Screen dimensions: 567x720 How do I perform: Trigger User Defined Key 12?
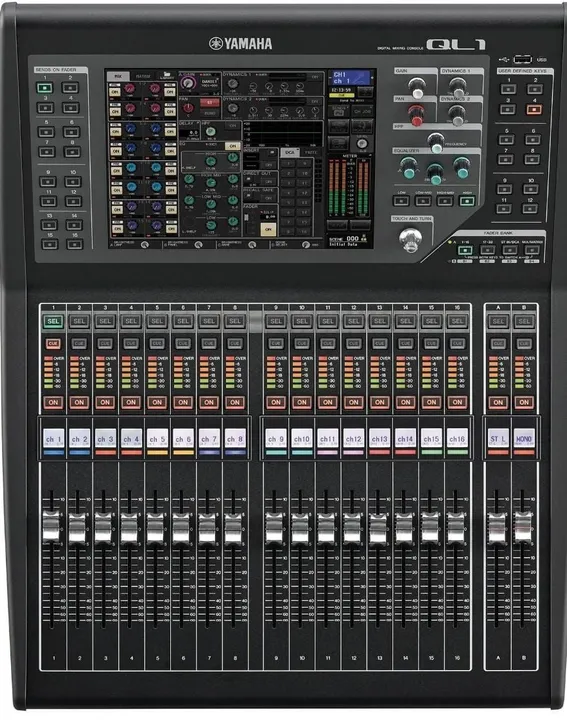point(529,208)
